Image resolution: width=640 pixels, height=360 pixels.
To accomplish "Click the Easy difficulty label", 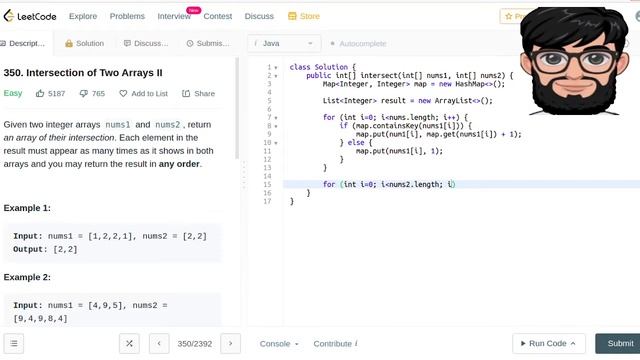I will [x=13, y=93].
